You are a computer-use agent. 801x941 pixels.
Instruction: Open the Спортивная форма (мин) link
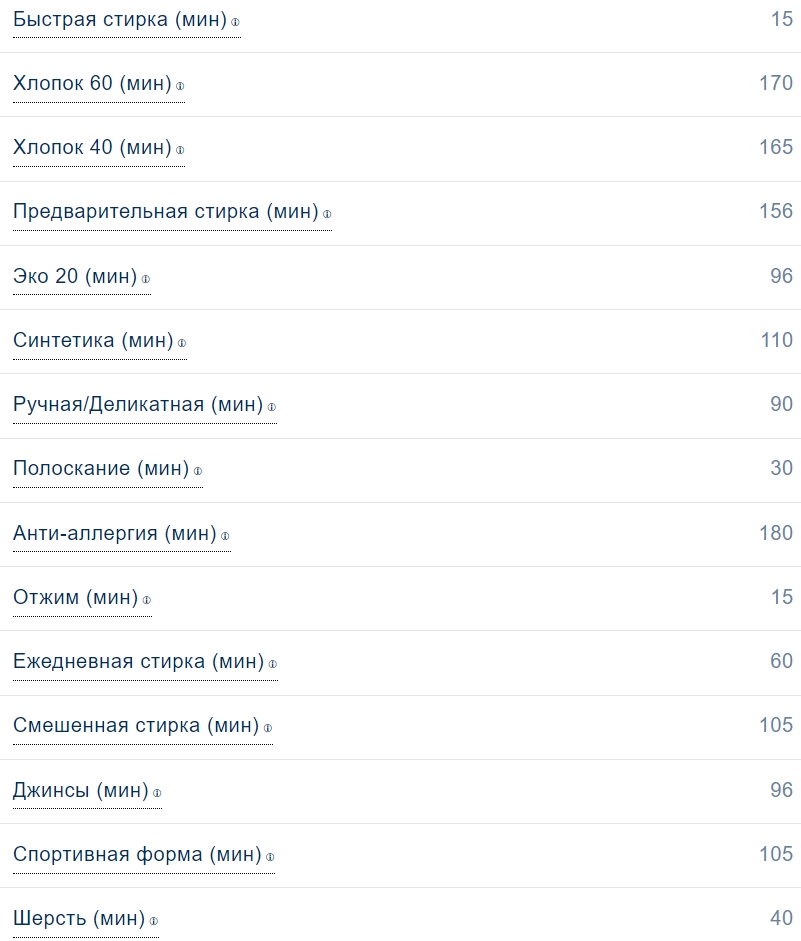137,854
